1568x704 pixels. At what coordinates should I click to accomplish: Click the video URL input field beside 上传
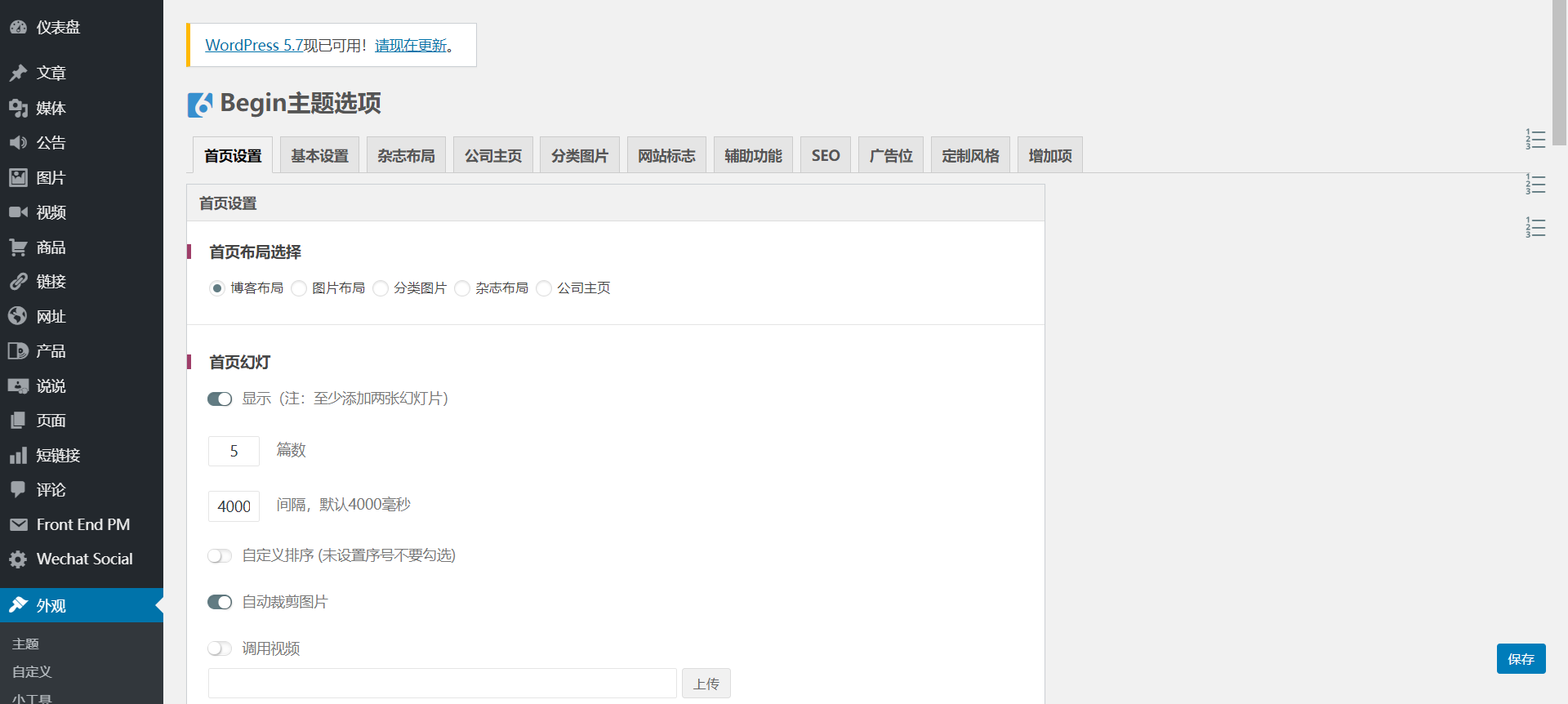tap(443, 684)
